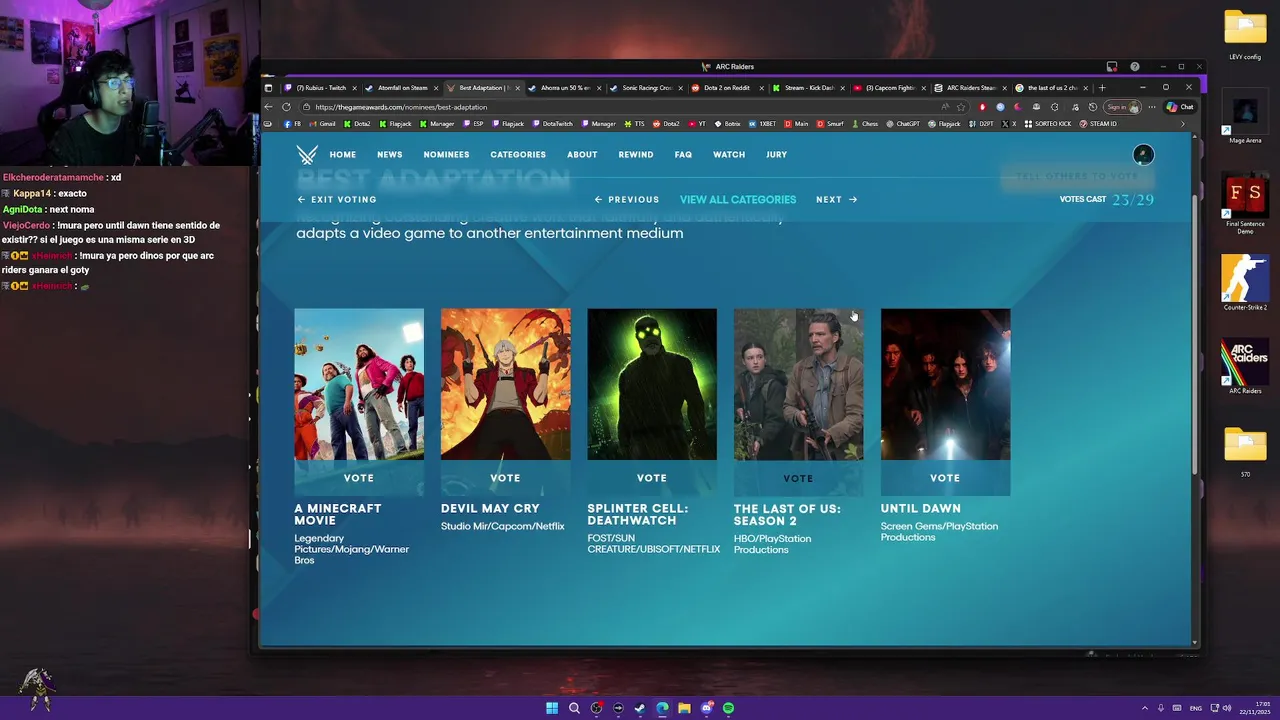Open the DotaTwitch bookmark
This screenshot has height=720, width=1280.
pos(552,124)
